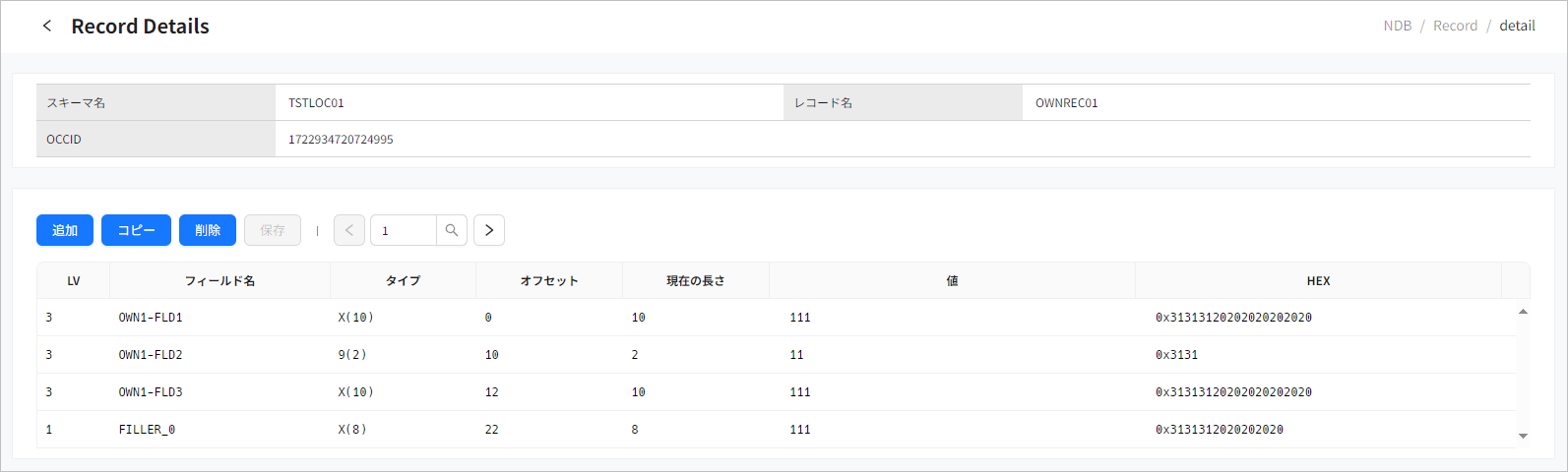Click the table scrollbar down arrow
Image resolution: width=1568 pixels, height=472 pixels.
[x=1523, y=436]
